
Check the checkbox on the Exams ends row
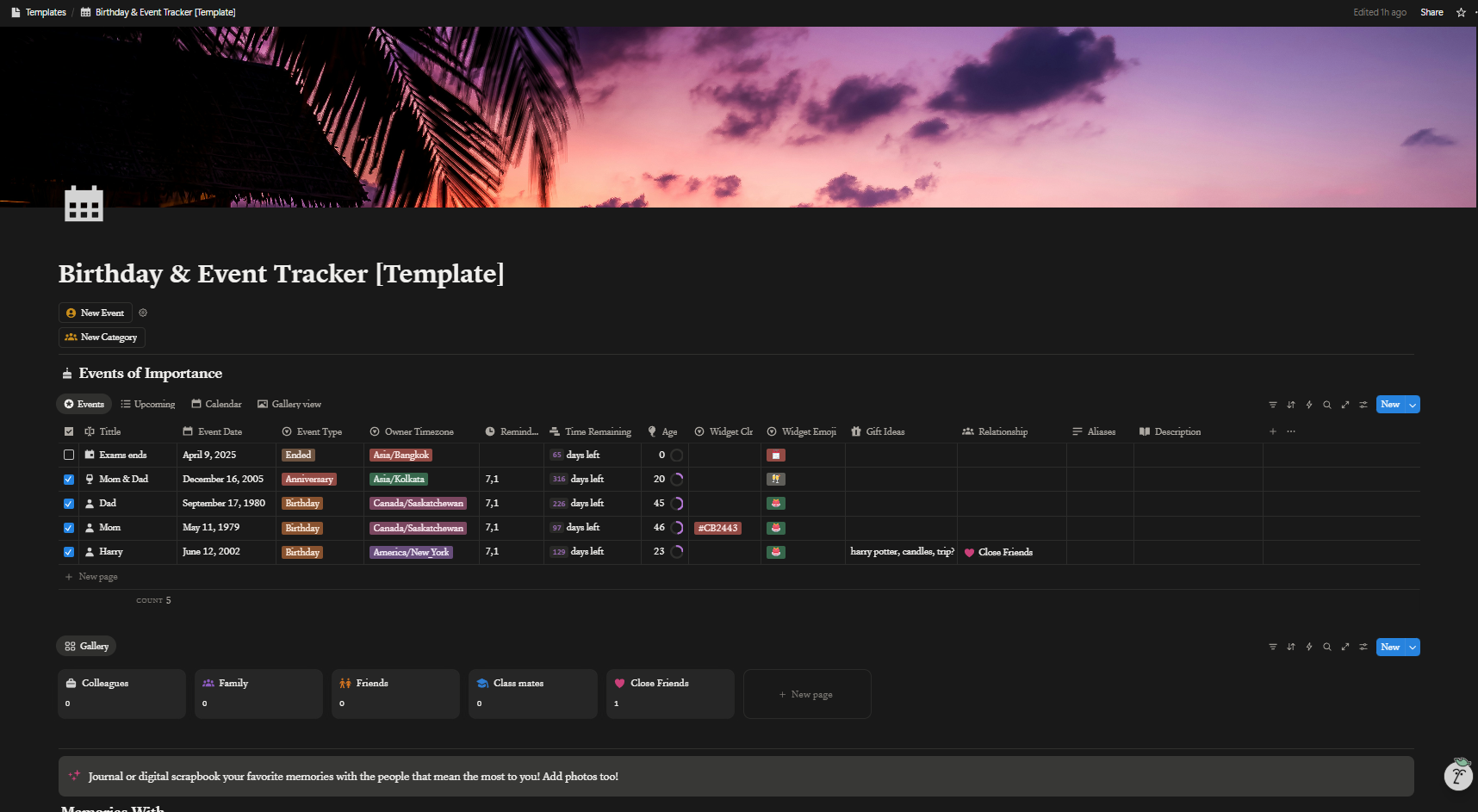(x=68, y=455)
